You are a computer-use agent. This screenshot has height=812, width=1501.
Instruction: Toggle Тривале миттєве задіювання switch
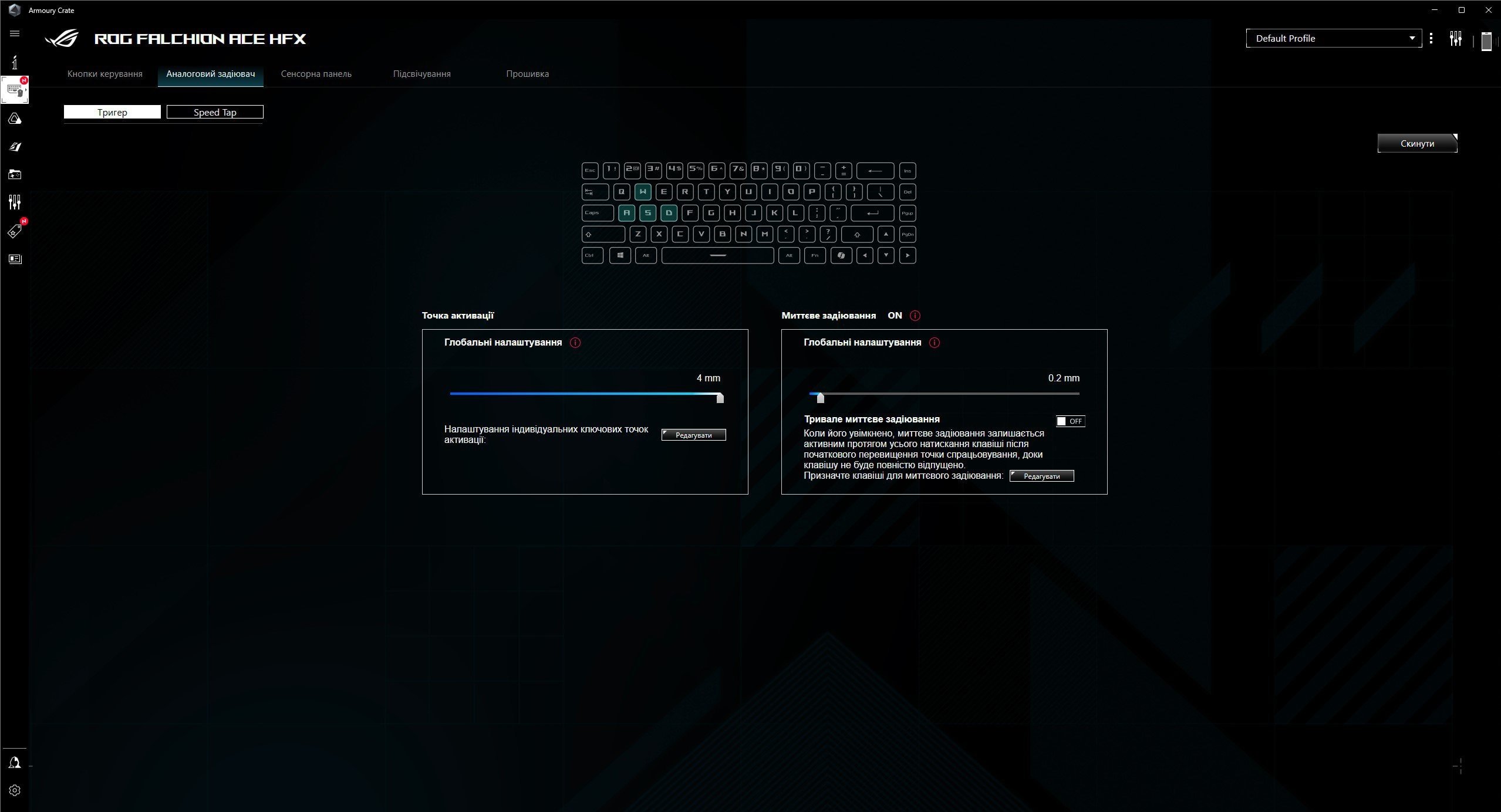pyautogui.click(x=1070, y=421)
